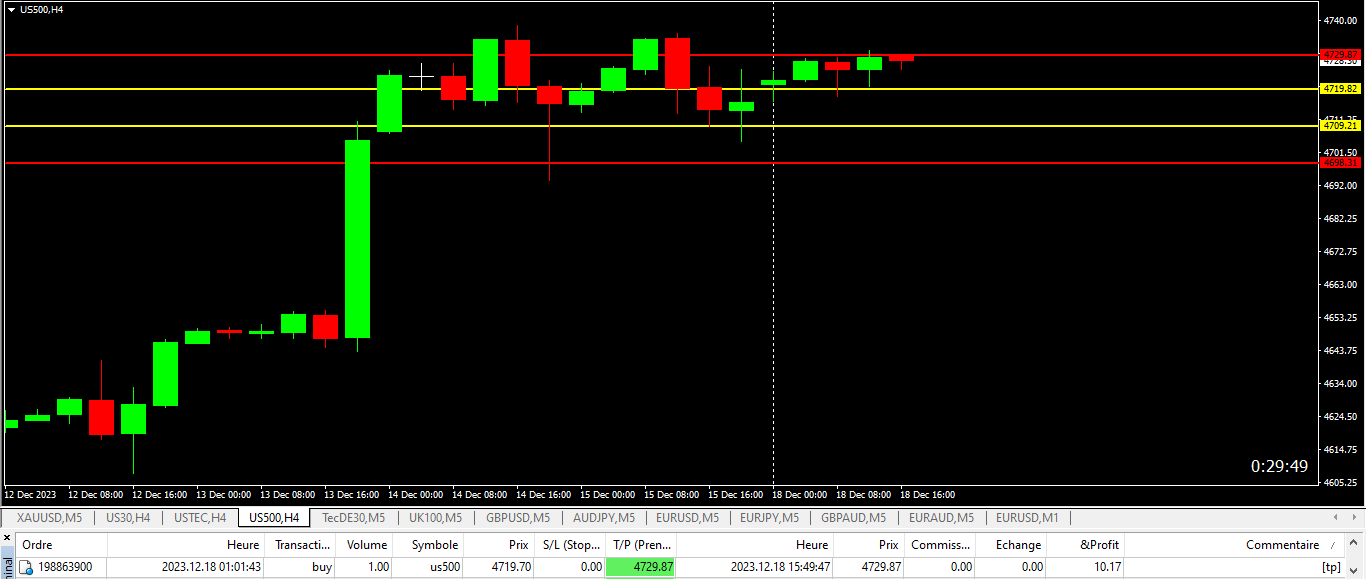Sort orders by the &Profit column
The image size is (1366, 579).
point(1099,545)
